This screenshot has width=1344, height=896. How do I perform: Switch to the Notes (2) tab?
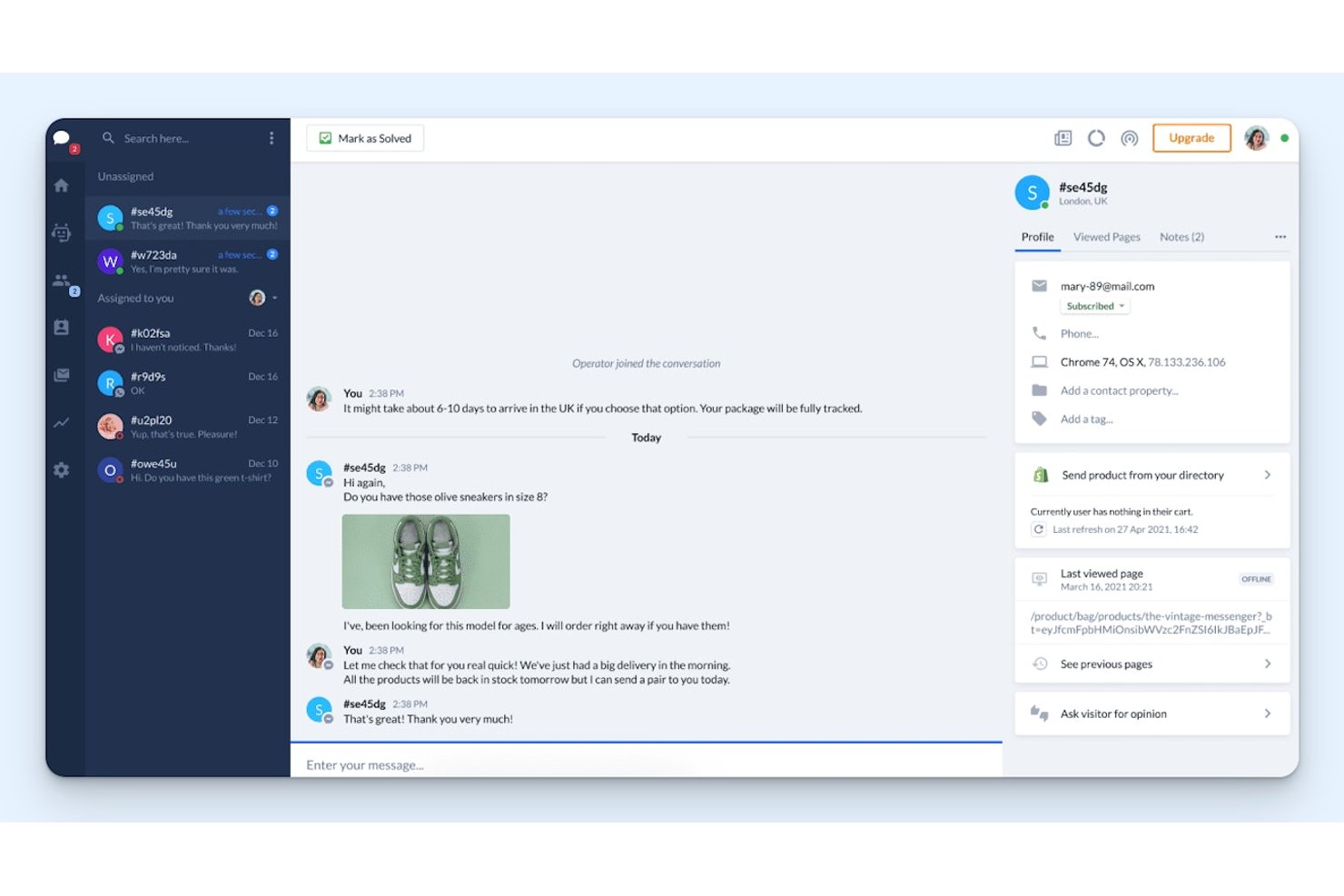click(1181, 237)
